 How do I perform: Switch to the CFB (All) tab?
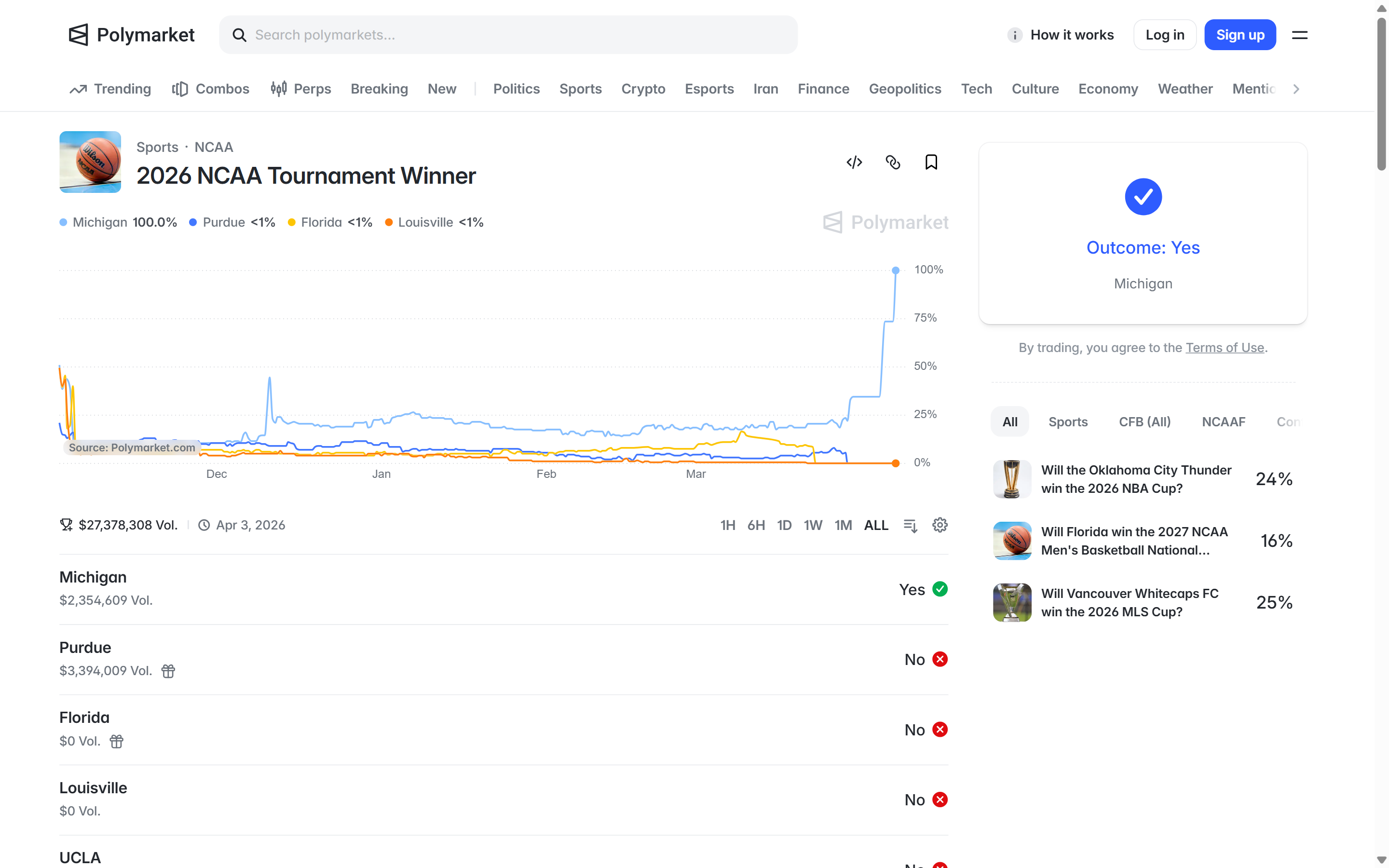pyautogui.click(x=1144, y=422)
